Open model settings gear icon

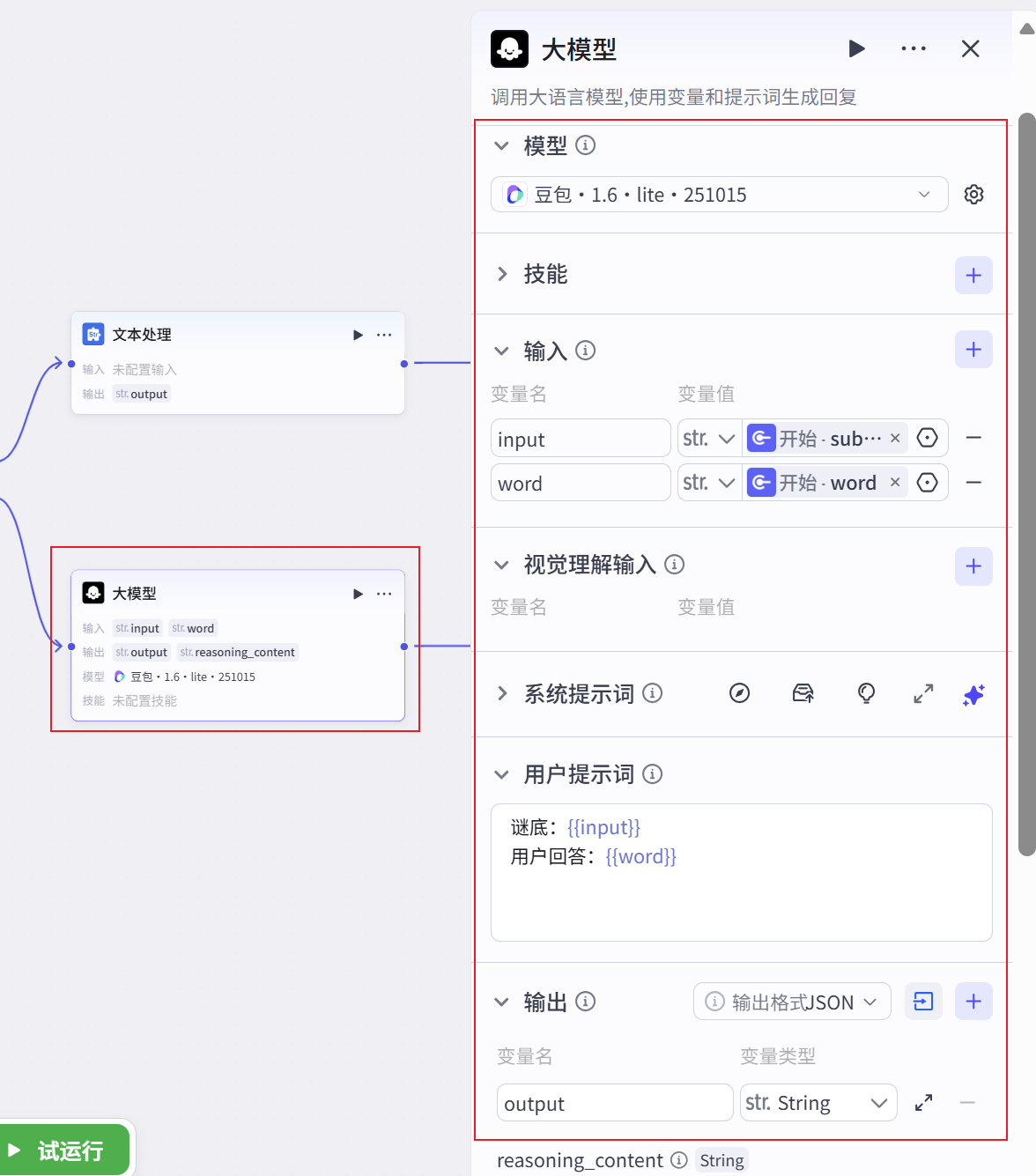pyautogui.click(x=973, y=195)
